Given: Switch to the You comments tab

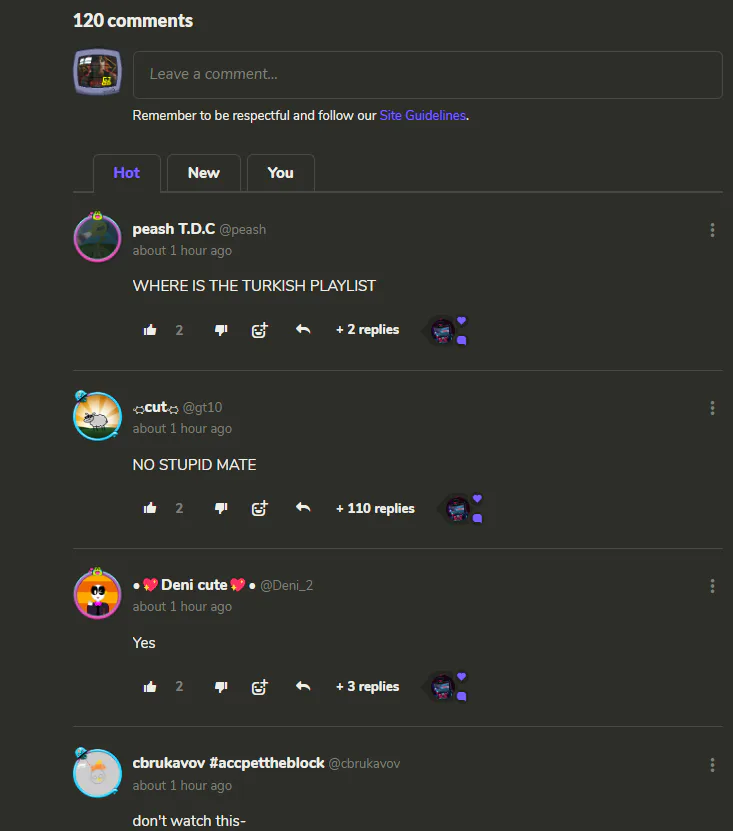Looking at the screenshot, I should point(280,173).
